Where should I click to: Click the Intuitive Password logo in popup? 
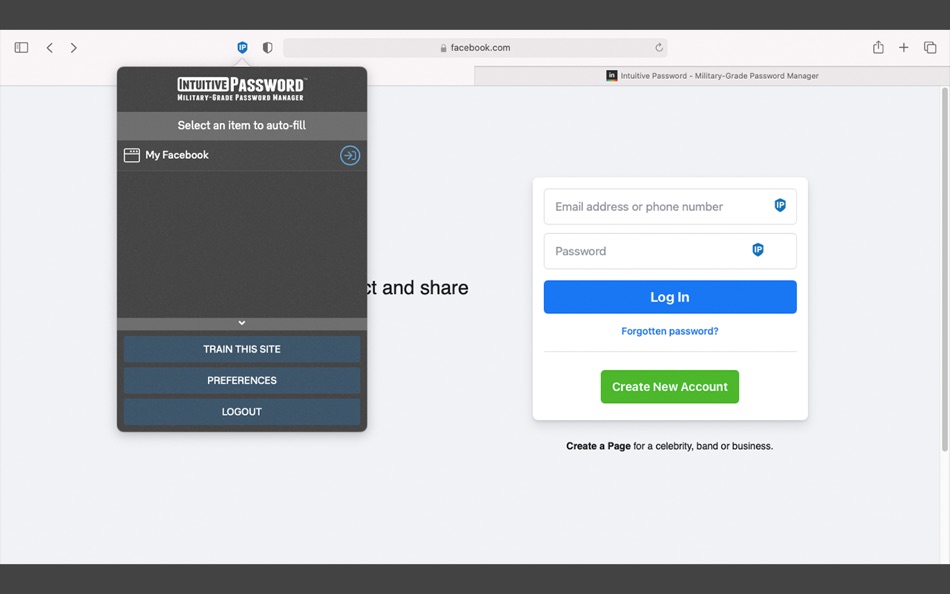pyautogui.click(x=242, y=89)
